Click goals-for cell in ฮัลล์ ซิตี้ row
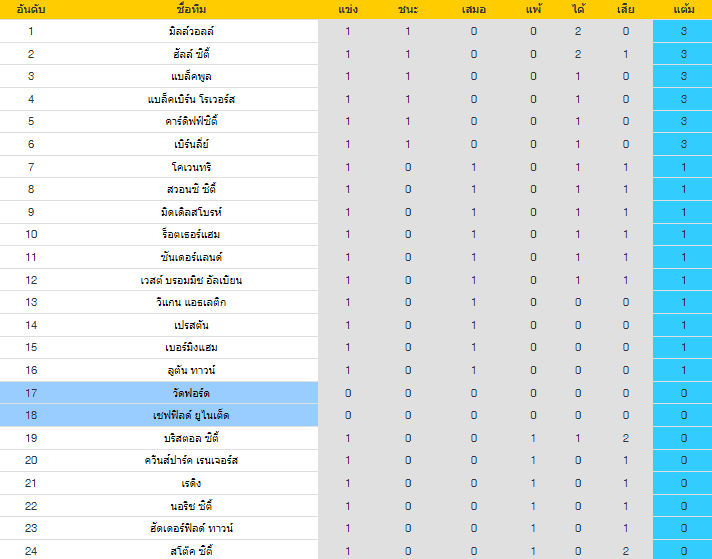 coord(578,54)
